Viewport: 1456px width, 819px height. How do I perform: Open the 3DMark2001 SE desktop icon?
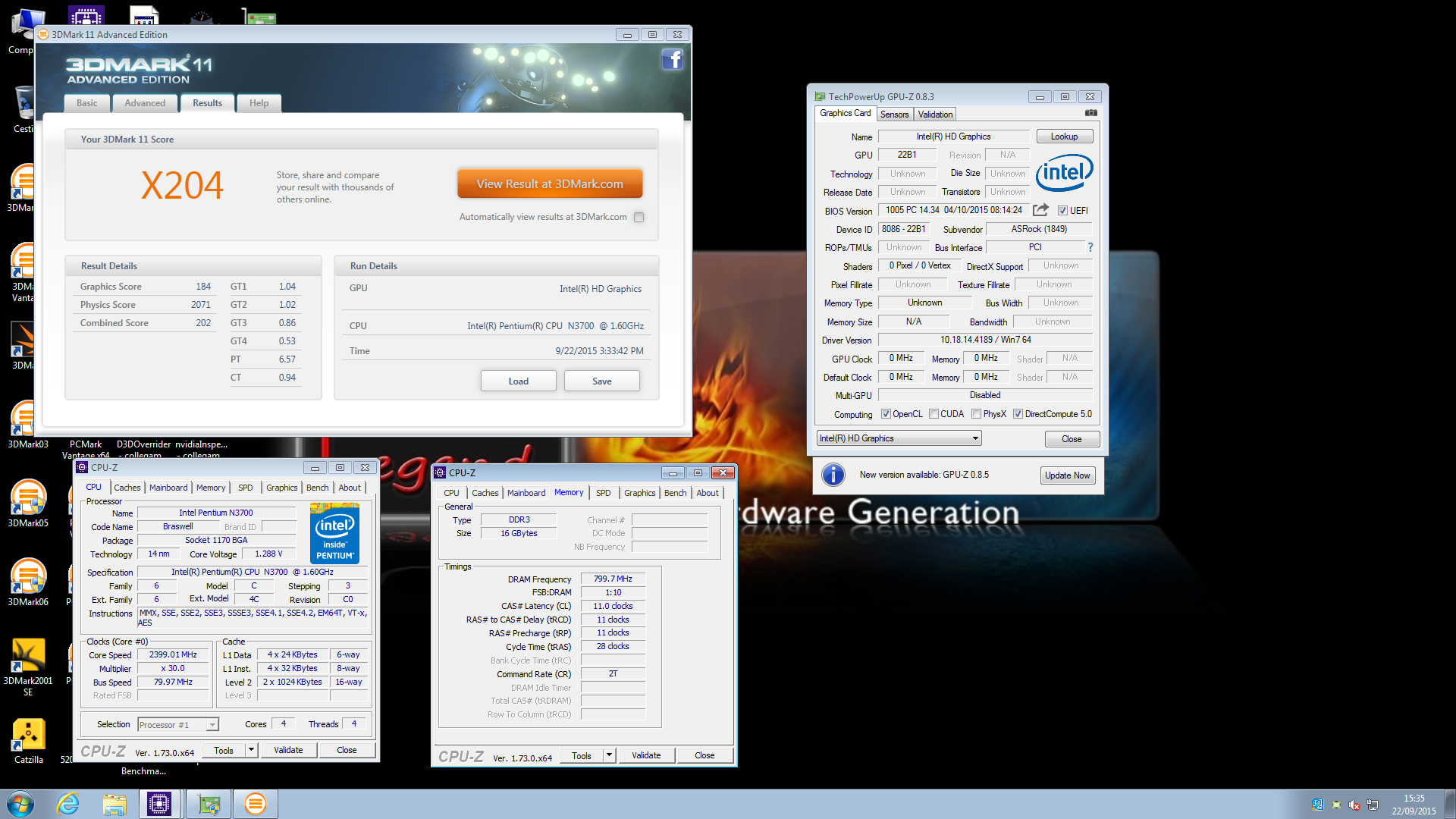coord(28,667)
